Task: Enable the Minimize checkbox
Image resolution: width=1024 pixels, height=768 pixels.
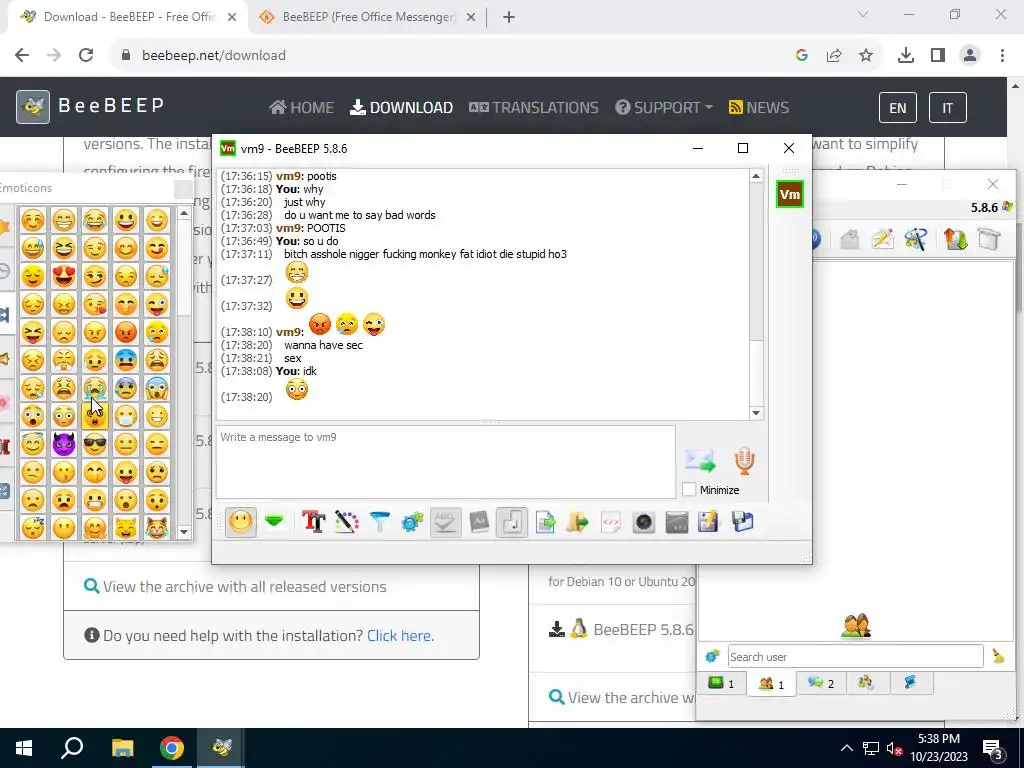Action: [689, 490]
